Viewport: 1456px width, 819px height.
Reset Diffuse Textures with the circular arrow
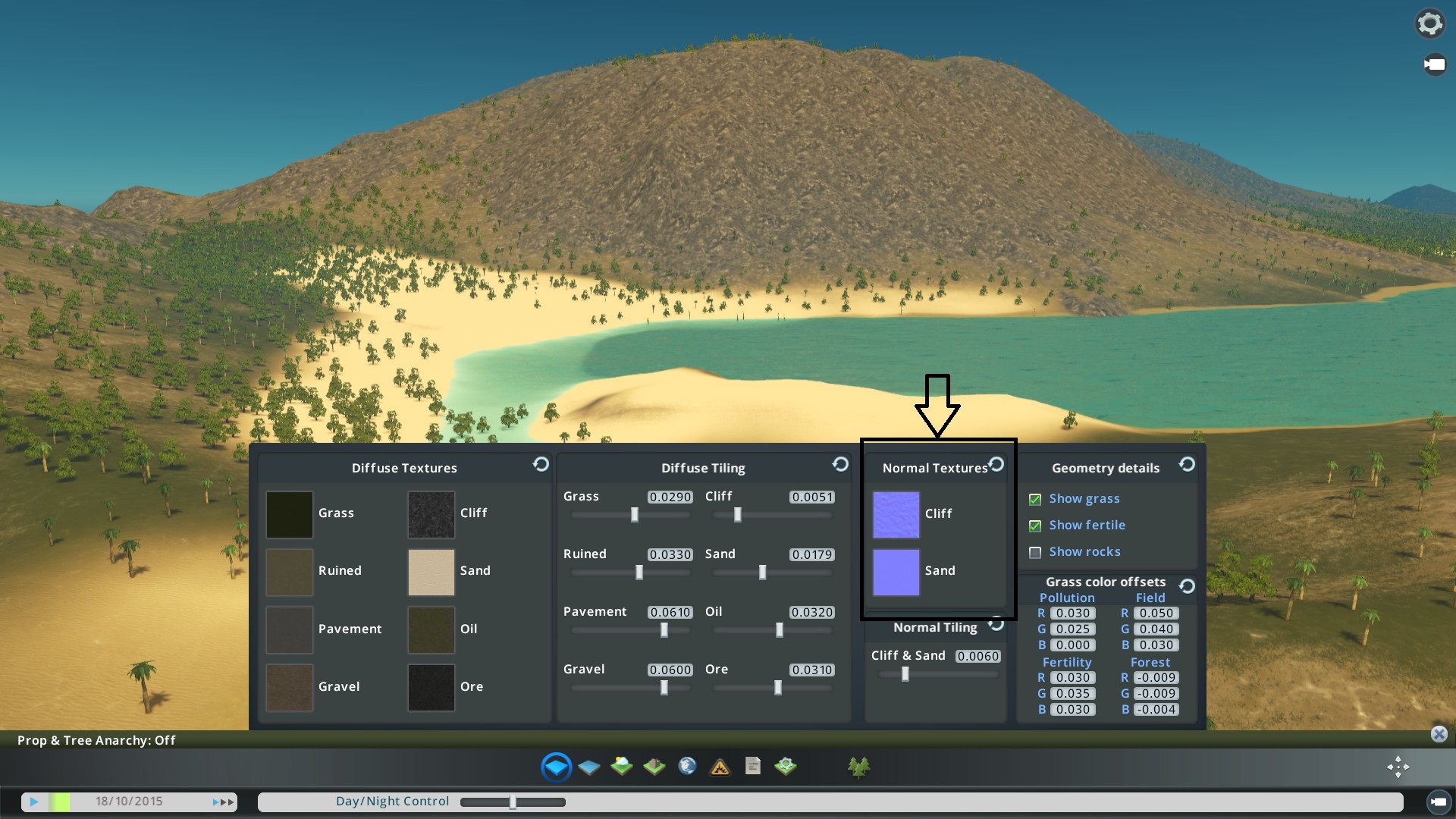pos(540,466)
